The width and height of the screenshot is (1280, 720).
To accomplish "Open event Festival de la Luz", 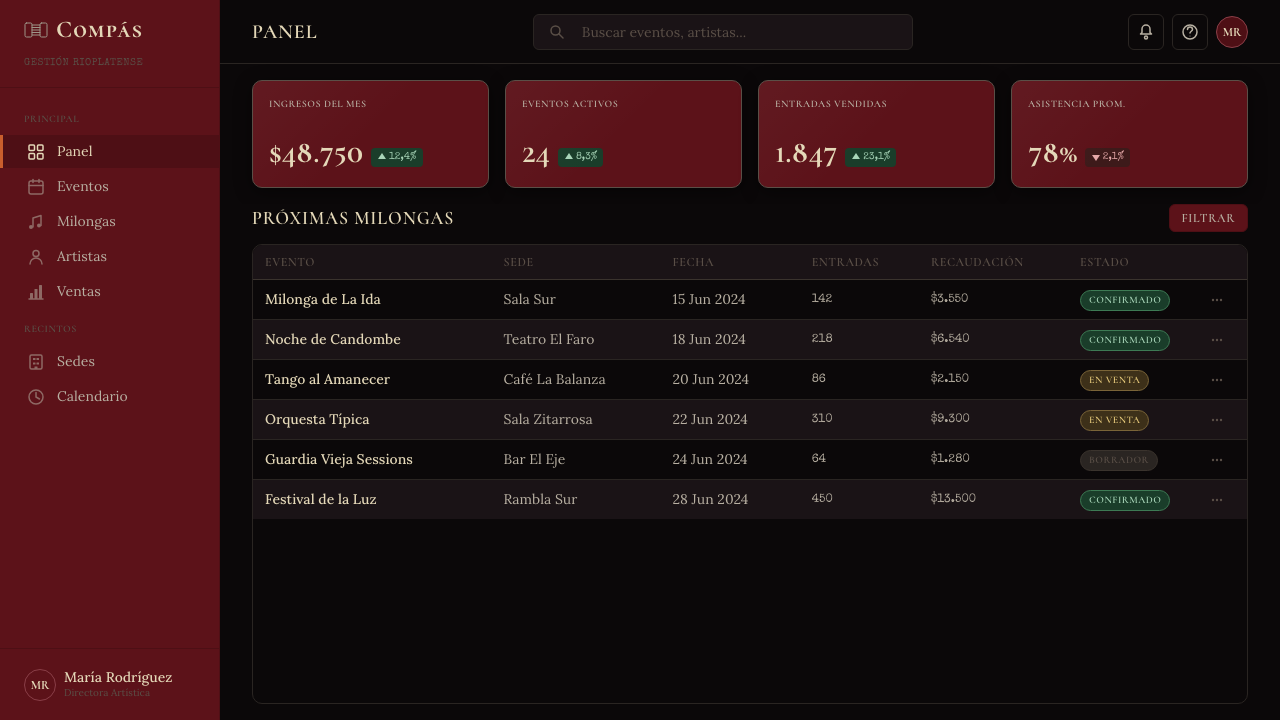I will [x=321, y=500].
